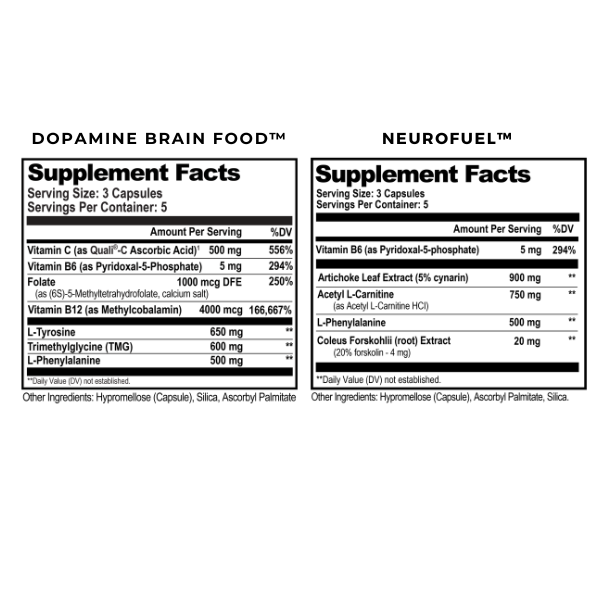Click Supplement Facts heading in Neurofuel panel
Image resolution: width=600 pixels, height=600 pixels.
423,174
